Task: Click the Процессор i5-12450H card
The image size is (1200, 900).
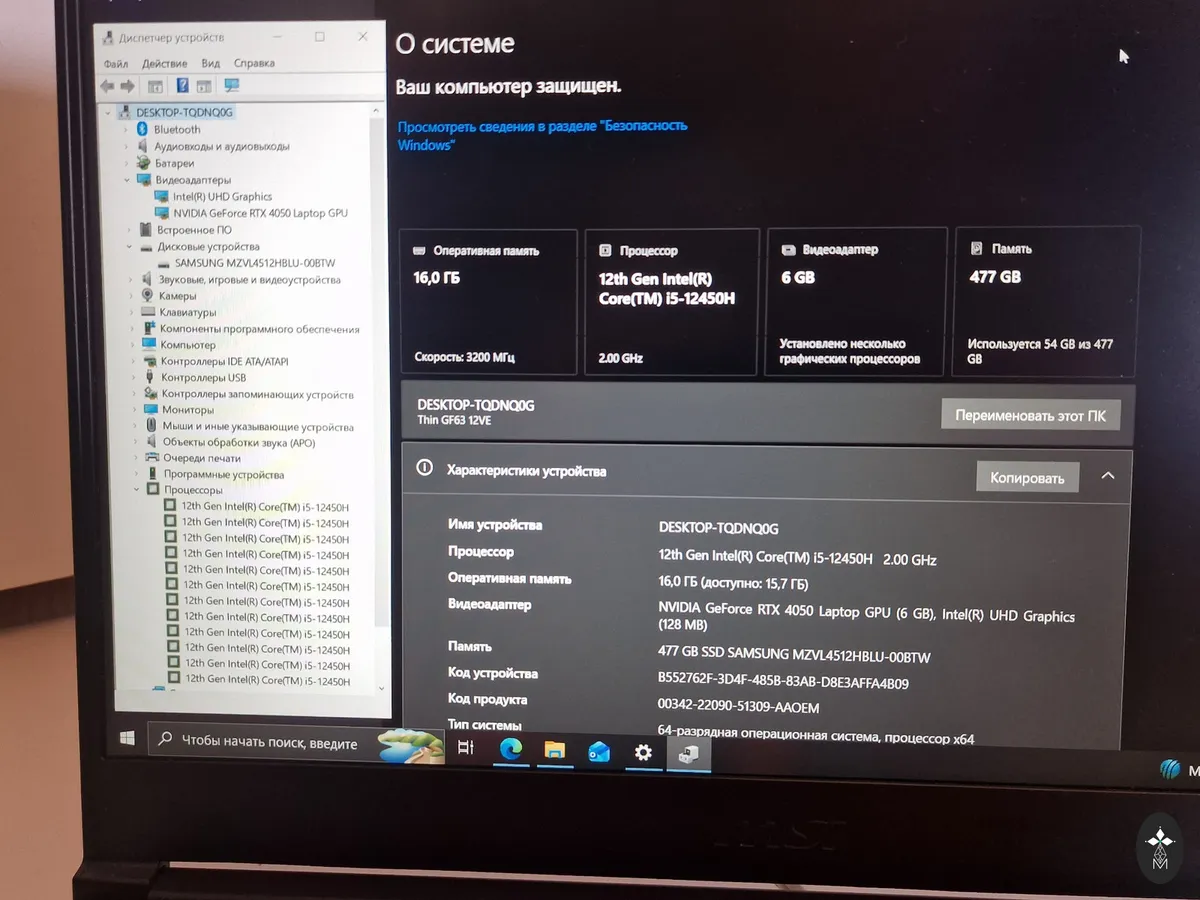Action: (672, 302)
